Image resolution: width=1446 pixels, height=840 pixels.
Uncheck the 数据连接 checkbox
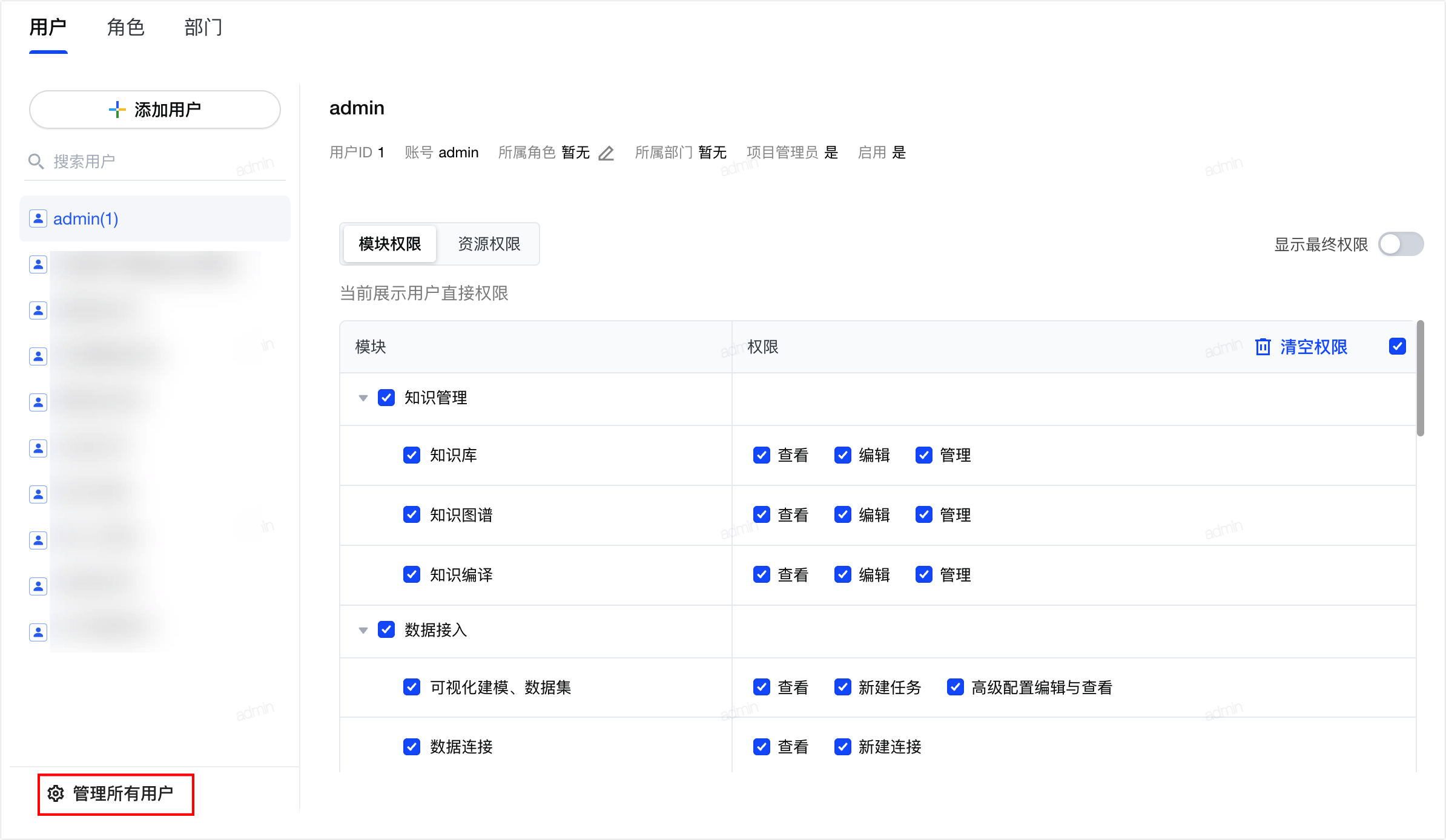[x=412, y=747]
